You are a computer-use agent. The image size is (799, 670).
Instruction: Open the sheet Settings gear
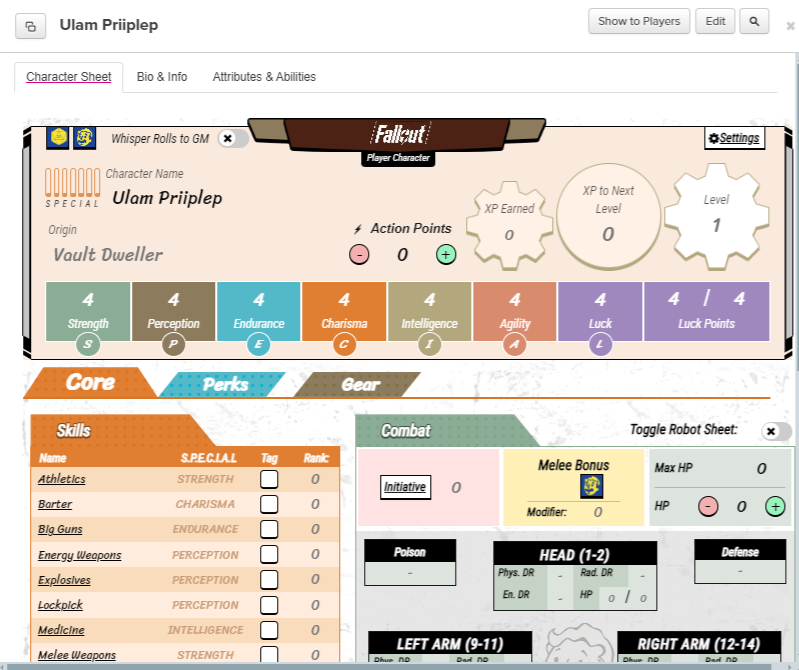point(734,138)
